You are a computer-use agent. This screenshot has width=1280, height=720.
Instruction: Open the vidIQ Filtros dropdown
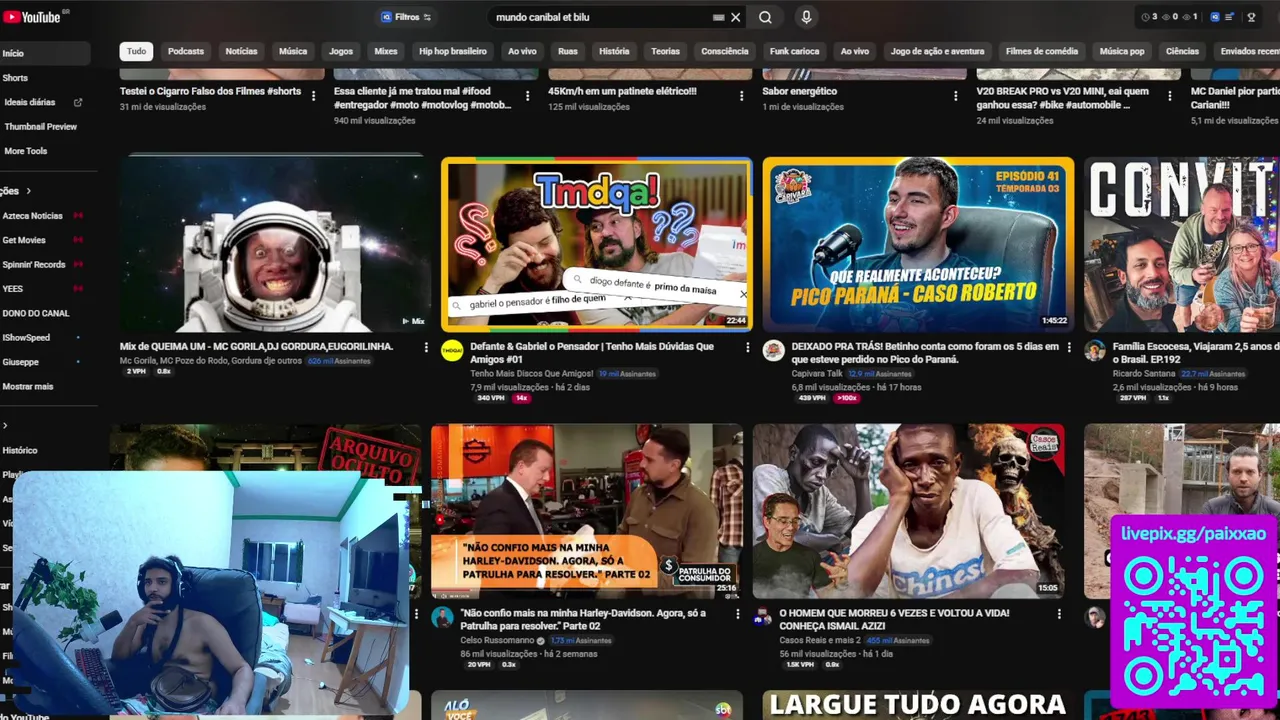point(406,17)
